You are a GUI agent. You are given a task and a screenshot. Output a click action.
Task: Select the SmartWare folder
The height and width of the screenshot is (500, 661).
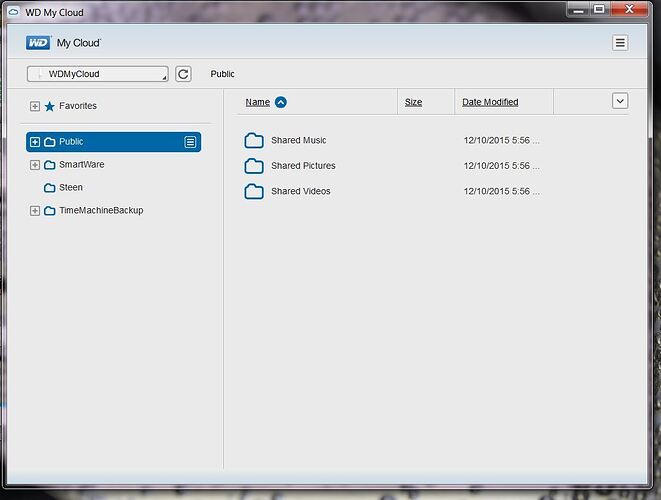tap(82, 164)
